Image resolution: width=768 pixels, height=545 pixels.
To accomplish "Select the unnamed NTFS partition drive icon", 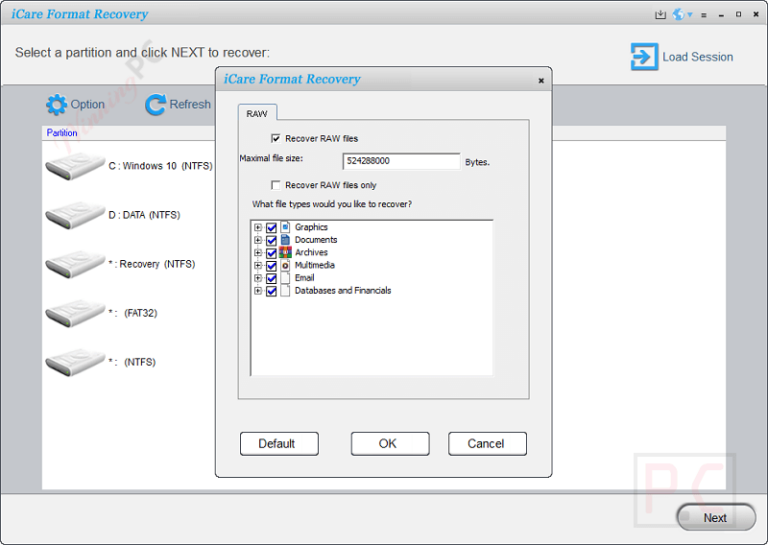I will point(75,362).
